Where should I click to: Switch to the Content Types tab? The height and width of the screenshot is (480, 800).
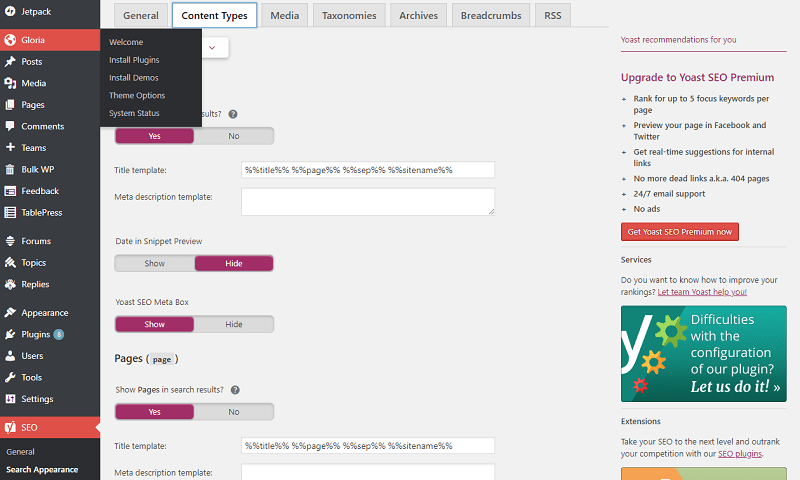click(214, 15)
